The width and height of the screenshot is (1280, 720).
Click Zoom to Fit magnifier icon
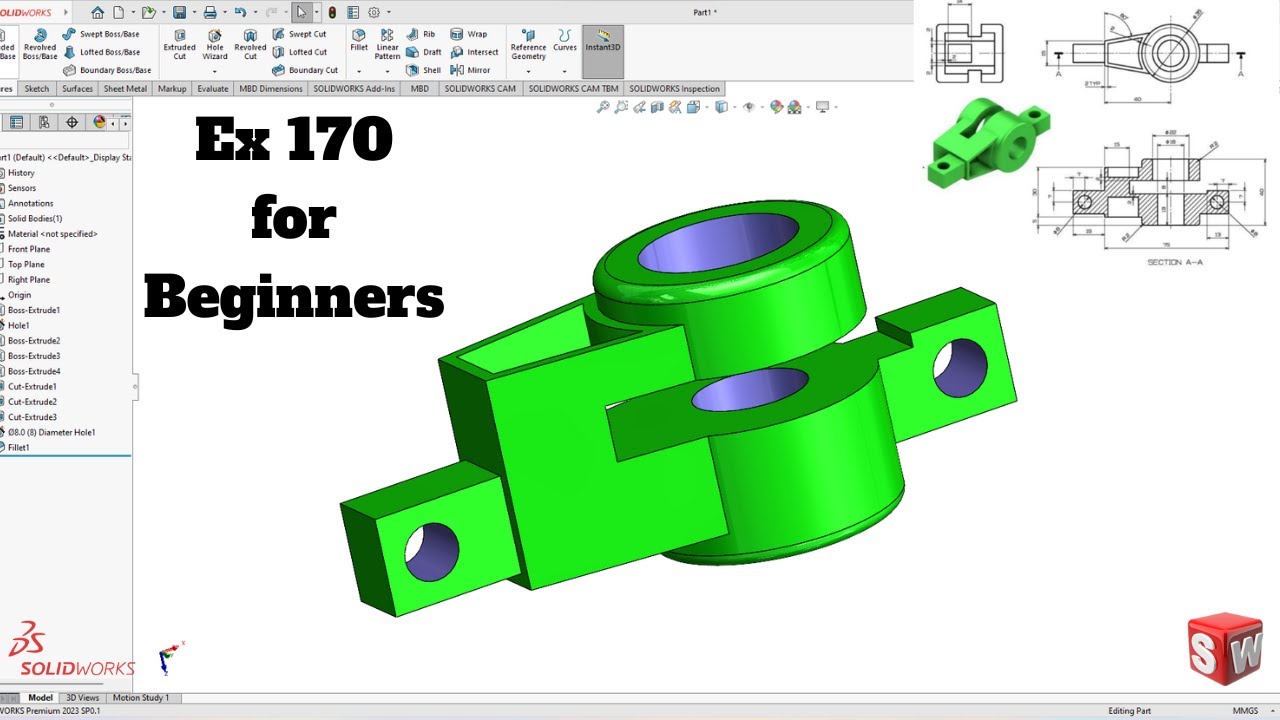pos(603,107)
